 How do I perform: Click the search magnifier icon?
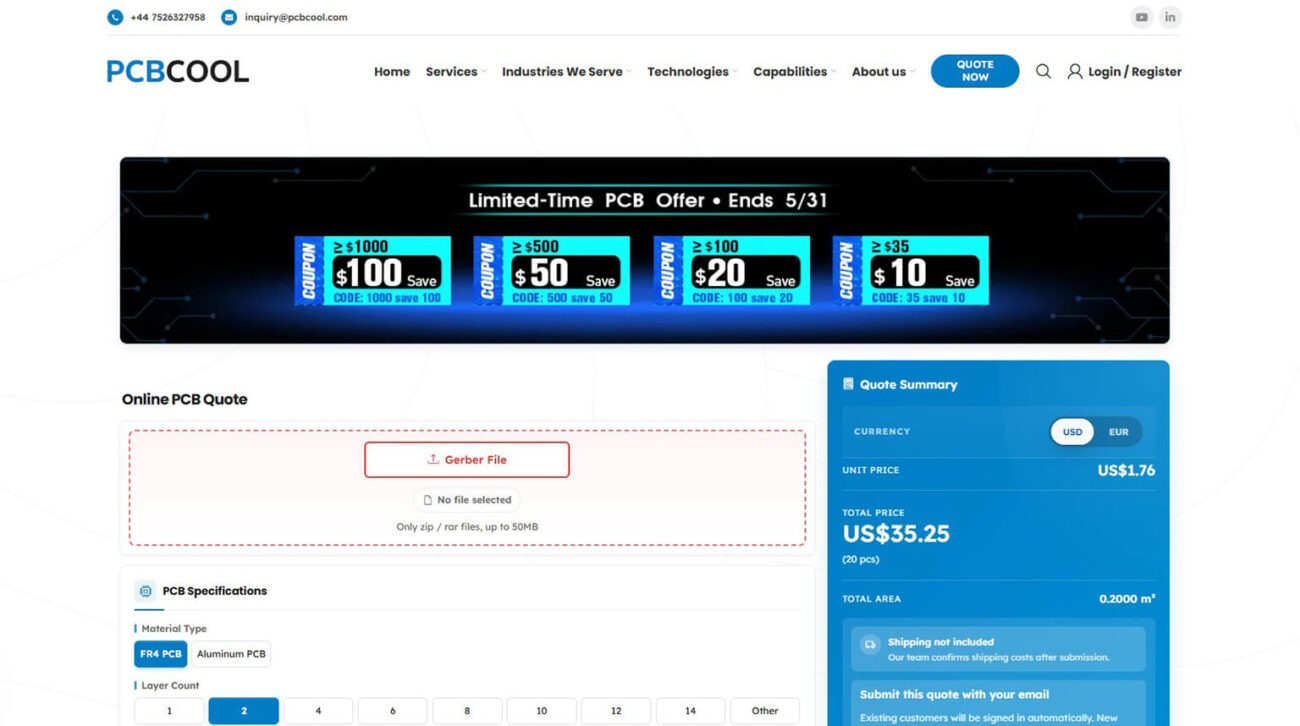tap(1043, 71)
